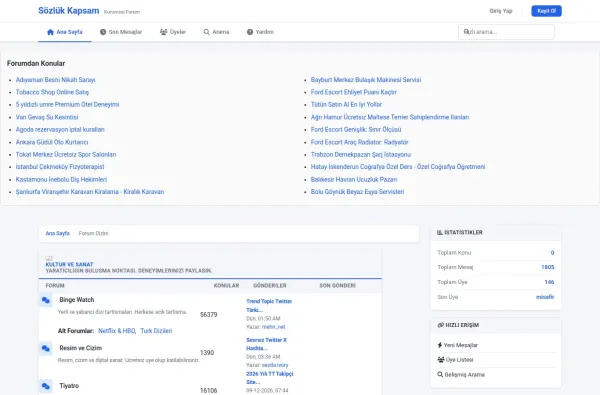The width and height of the screenshot is (600, 395).
Task: Open topic Trabzon Dernekpazarı Şarj İstasyonu
Action: tap(361, 154)
